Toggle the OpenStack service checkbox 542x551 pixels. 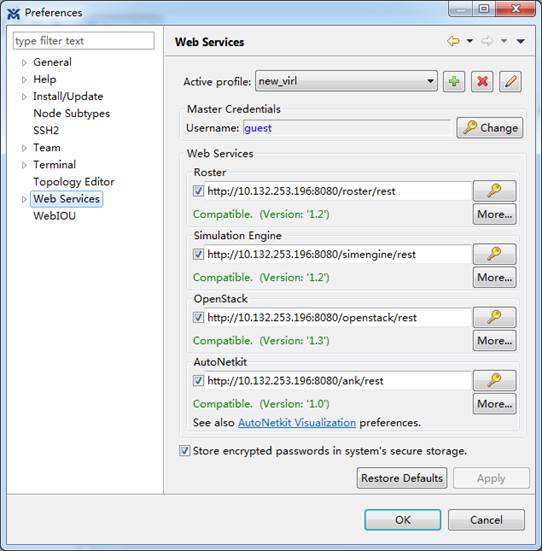click(x=198, y=317)
